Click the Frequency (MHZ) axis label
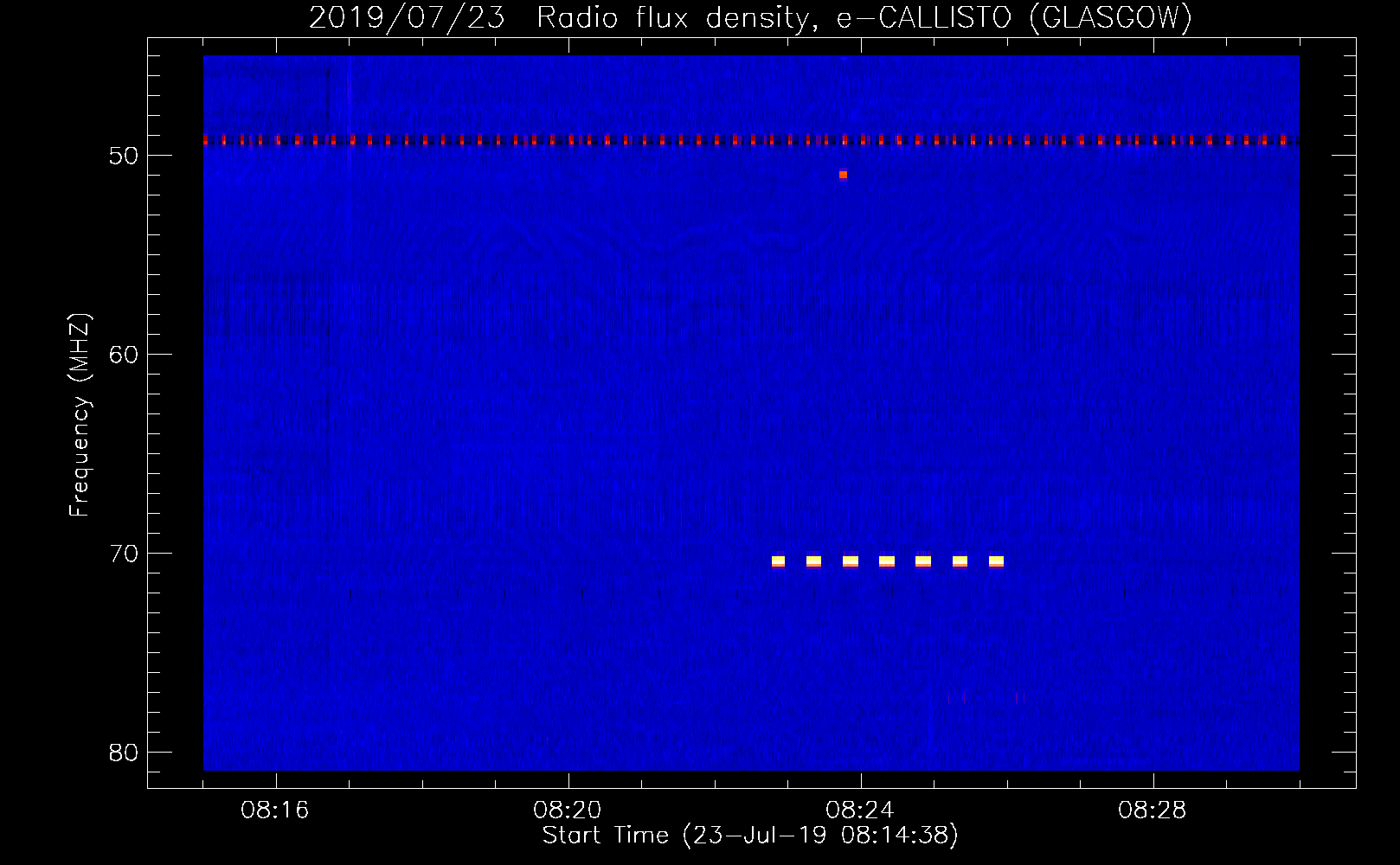This screenshot has height=865, width=1400. (80, 415)
